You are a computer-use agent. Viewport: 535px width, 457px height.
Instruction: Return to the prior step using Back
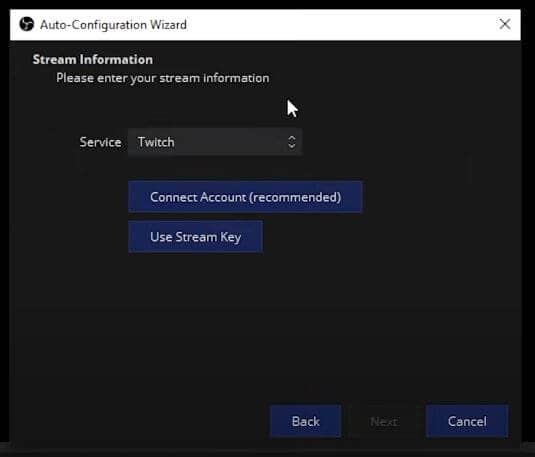point(306,421)
